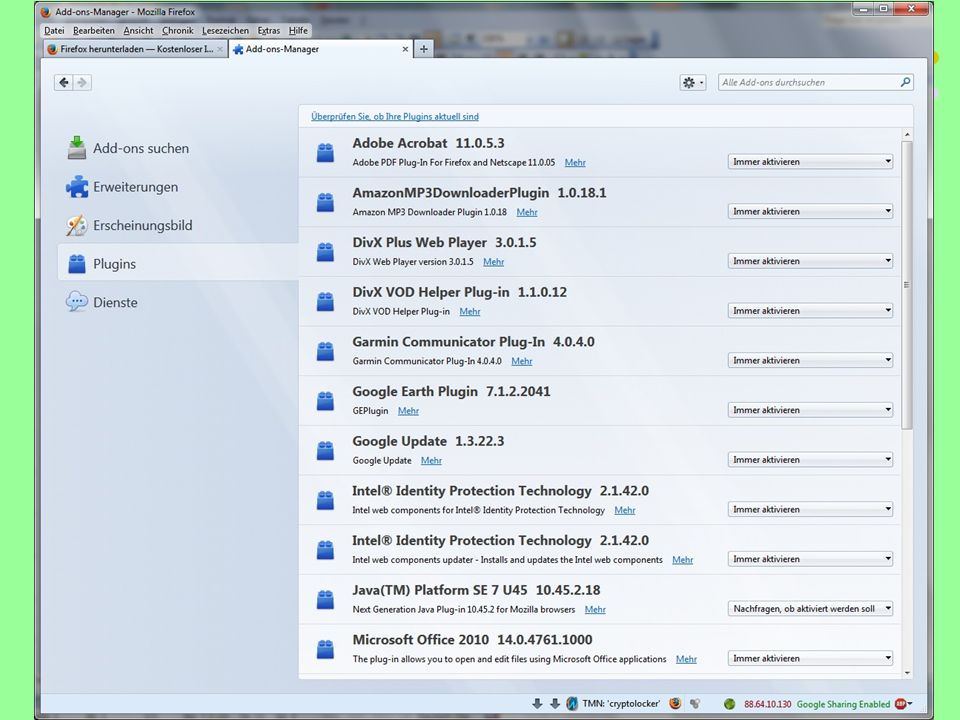The width and height of the screenshot is (960, 720).
Task: Click the Adblock Plus status bar icon
Action: [901, 704]
